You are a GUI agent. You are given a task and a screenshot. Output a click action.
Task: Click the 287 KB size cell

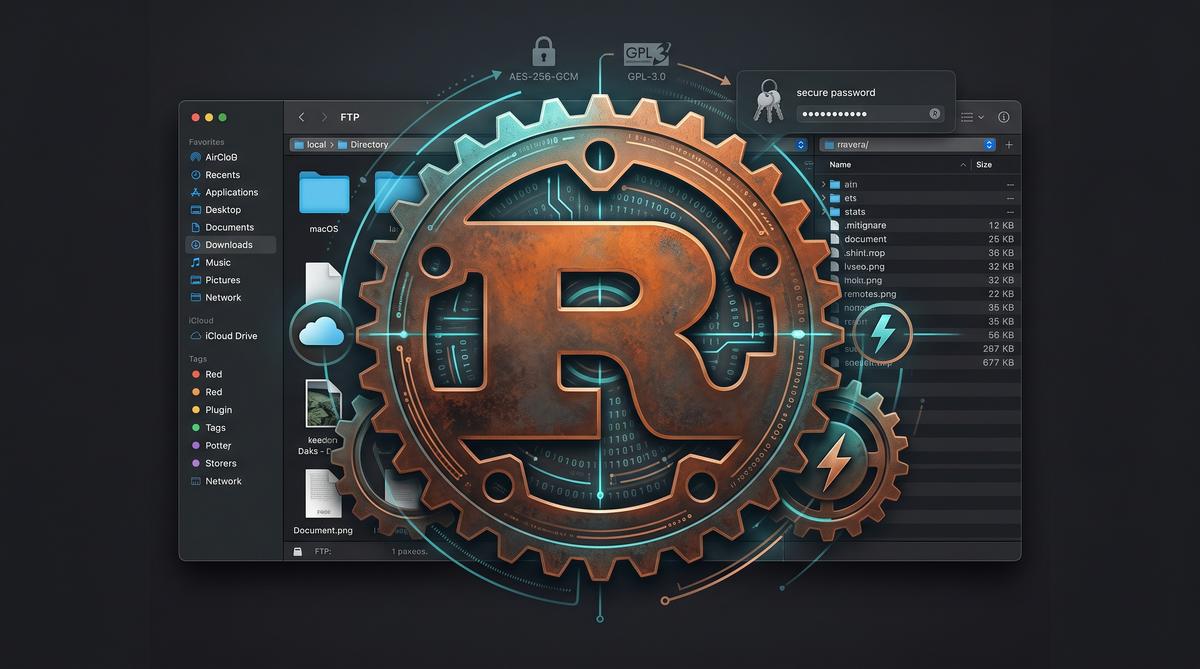tap(999, 349)
